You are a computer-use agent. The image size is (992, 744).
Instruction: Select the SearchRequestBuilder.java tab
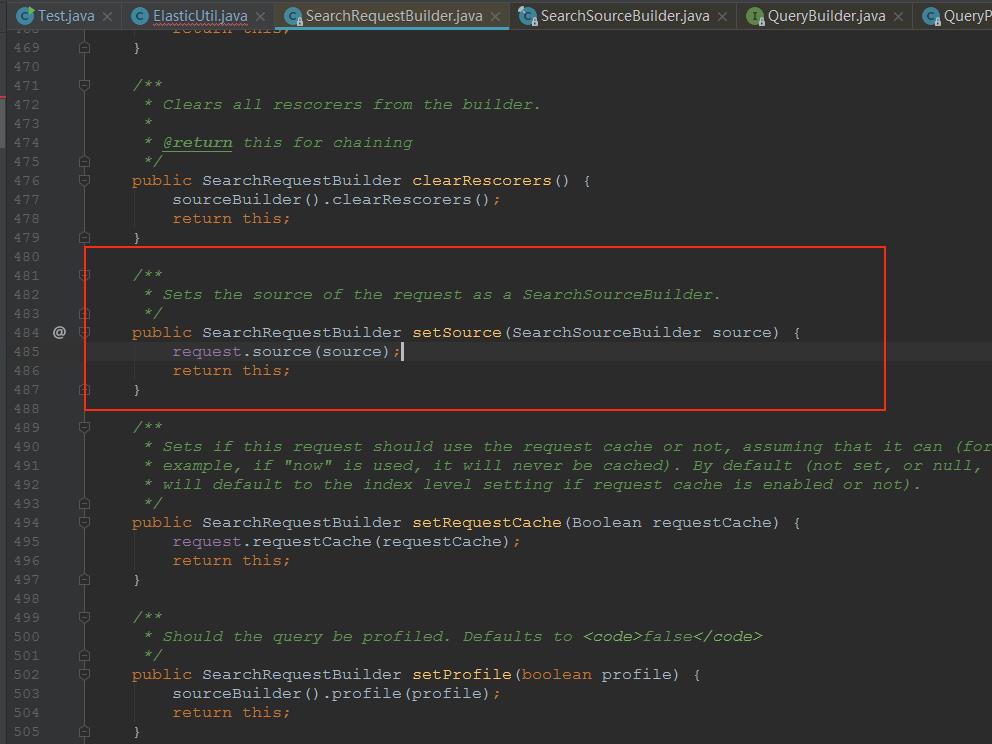pyautogui.click(x=394, y=16)
